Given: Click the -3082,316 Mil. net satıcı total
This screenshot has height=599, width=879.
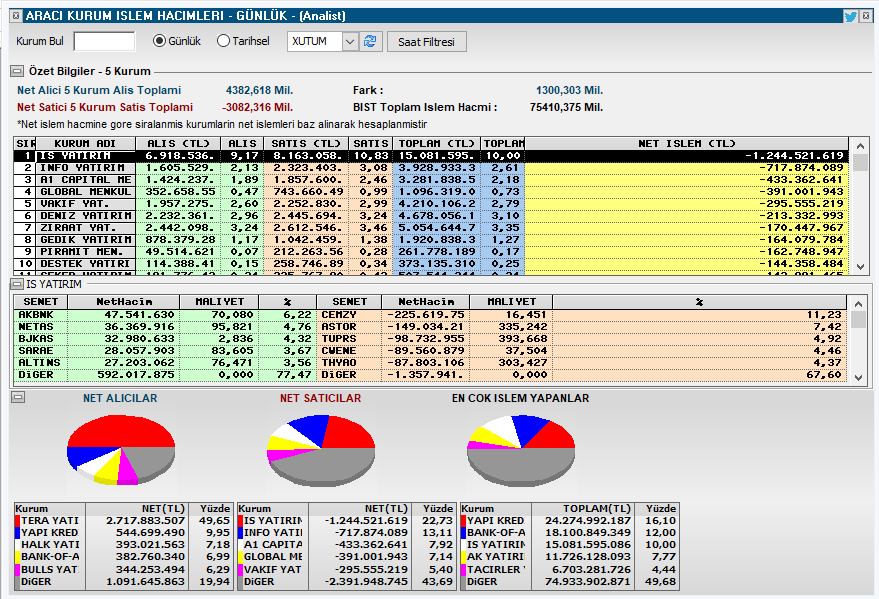Looking at the screenshot, I should coord(258,107).
